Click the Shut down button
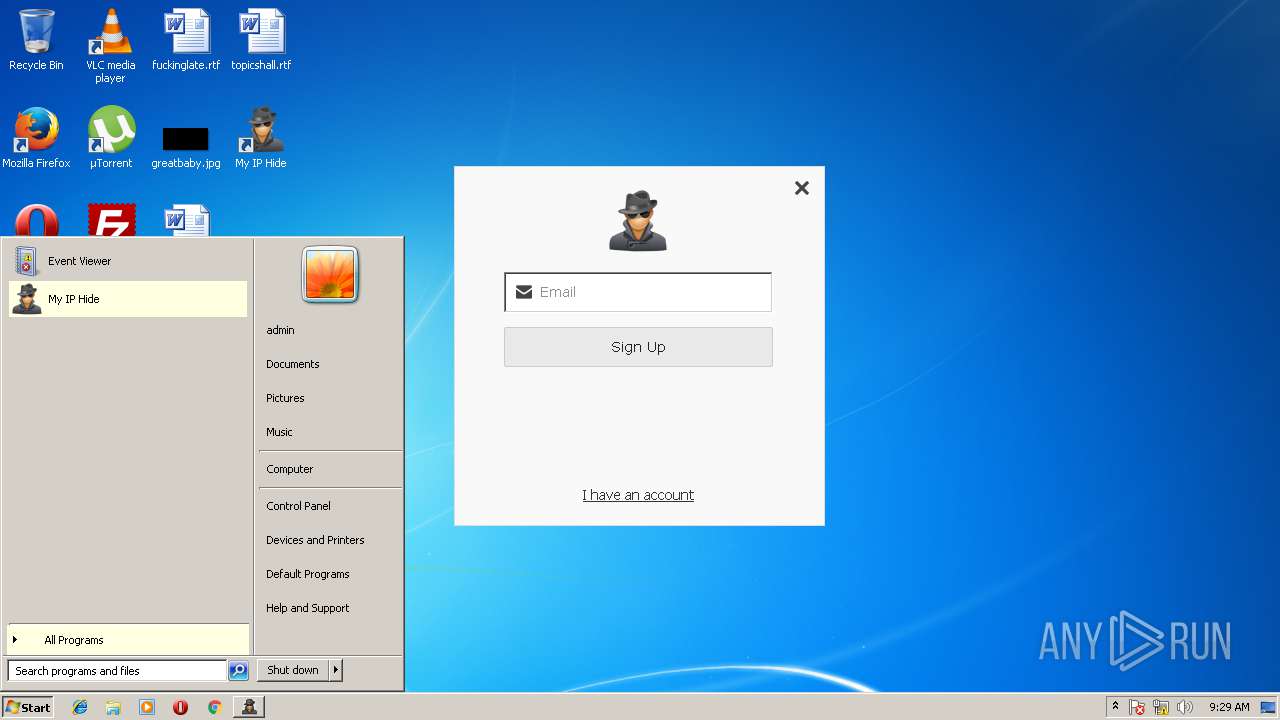 coord(293,670)
